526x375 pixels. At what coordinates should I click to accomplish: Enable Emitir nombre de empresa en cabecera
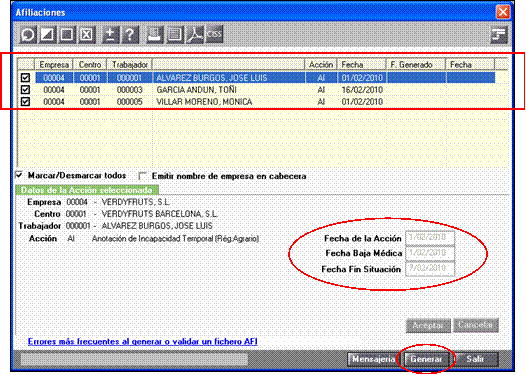(143, 176)
